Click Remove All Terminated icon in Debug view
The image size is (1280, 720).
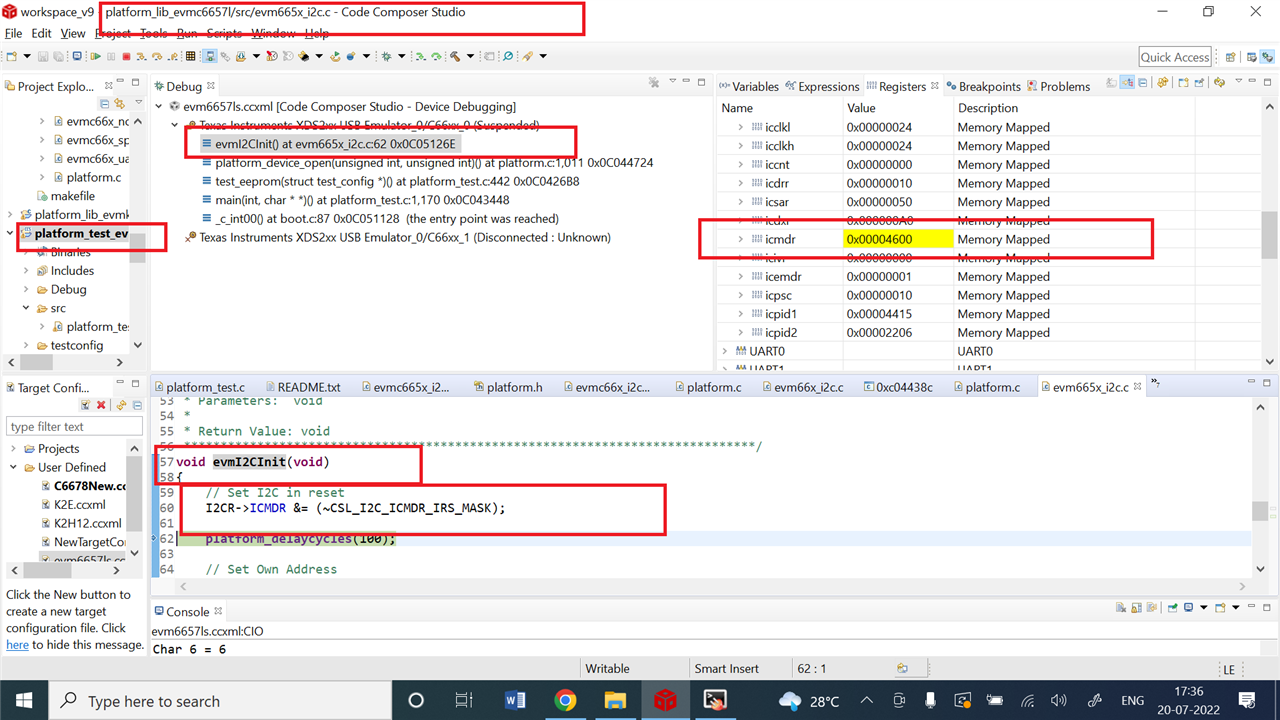(x=653, y=83)
